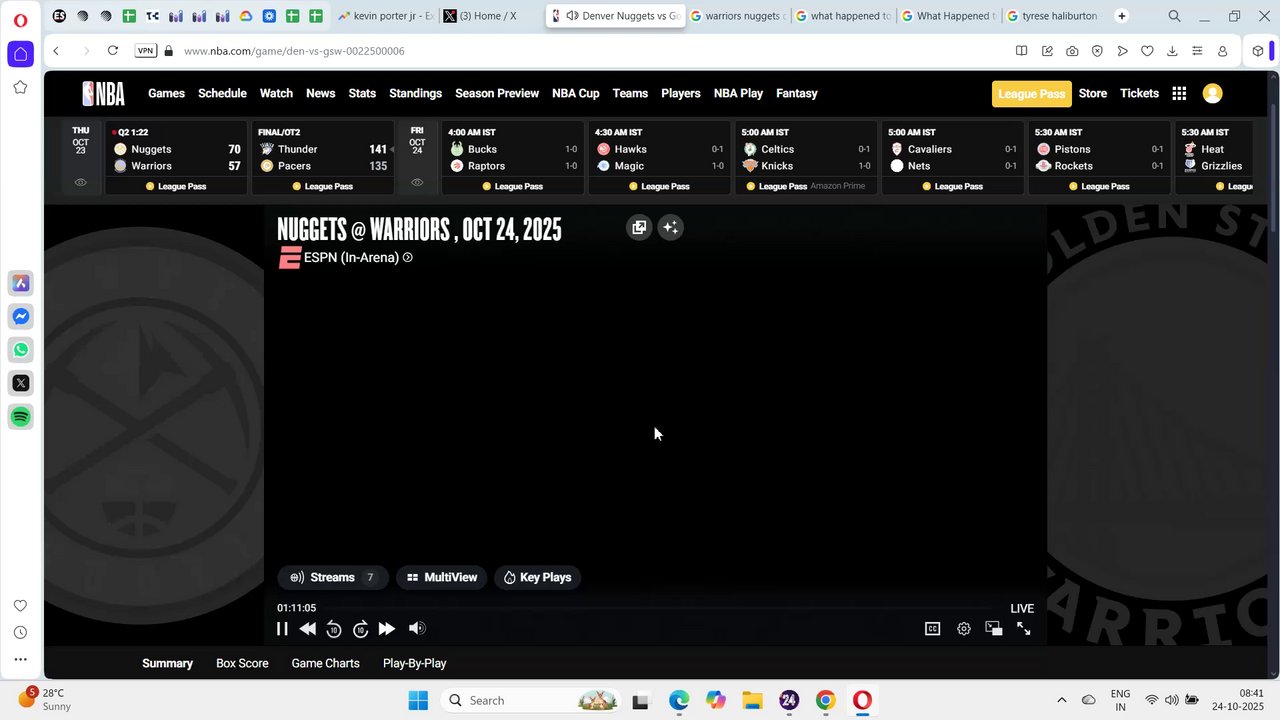
Task: Open Windows Start menu
Action: [418, 700]
